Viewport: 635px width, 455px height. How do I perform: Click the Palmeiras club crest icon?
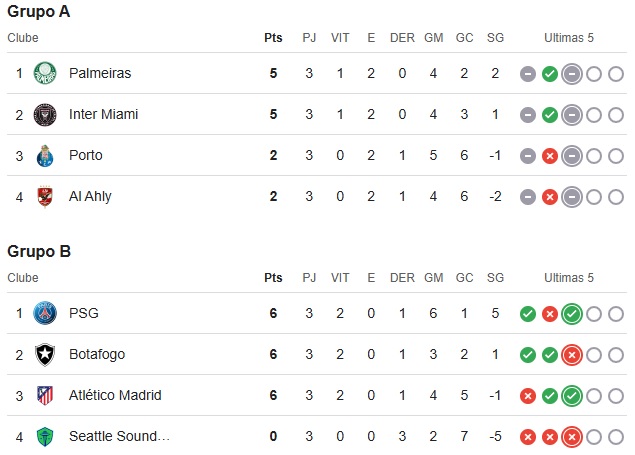(x=45, y=73)
